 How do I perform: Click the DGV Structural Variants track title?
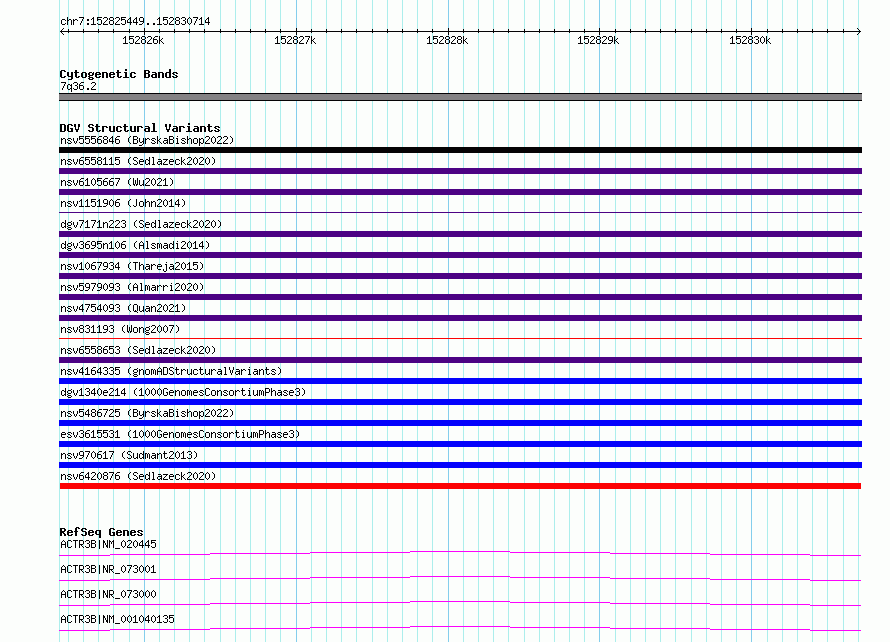coord(140,128)
